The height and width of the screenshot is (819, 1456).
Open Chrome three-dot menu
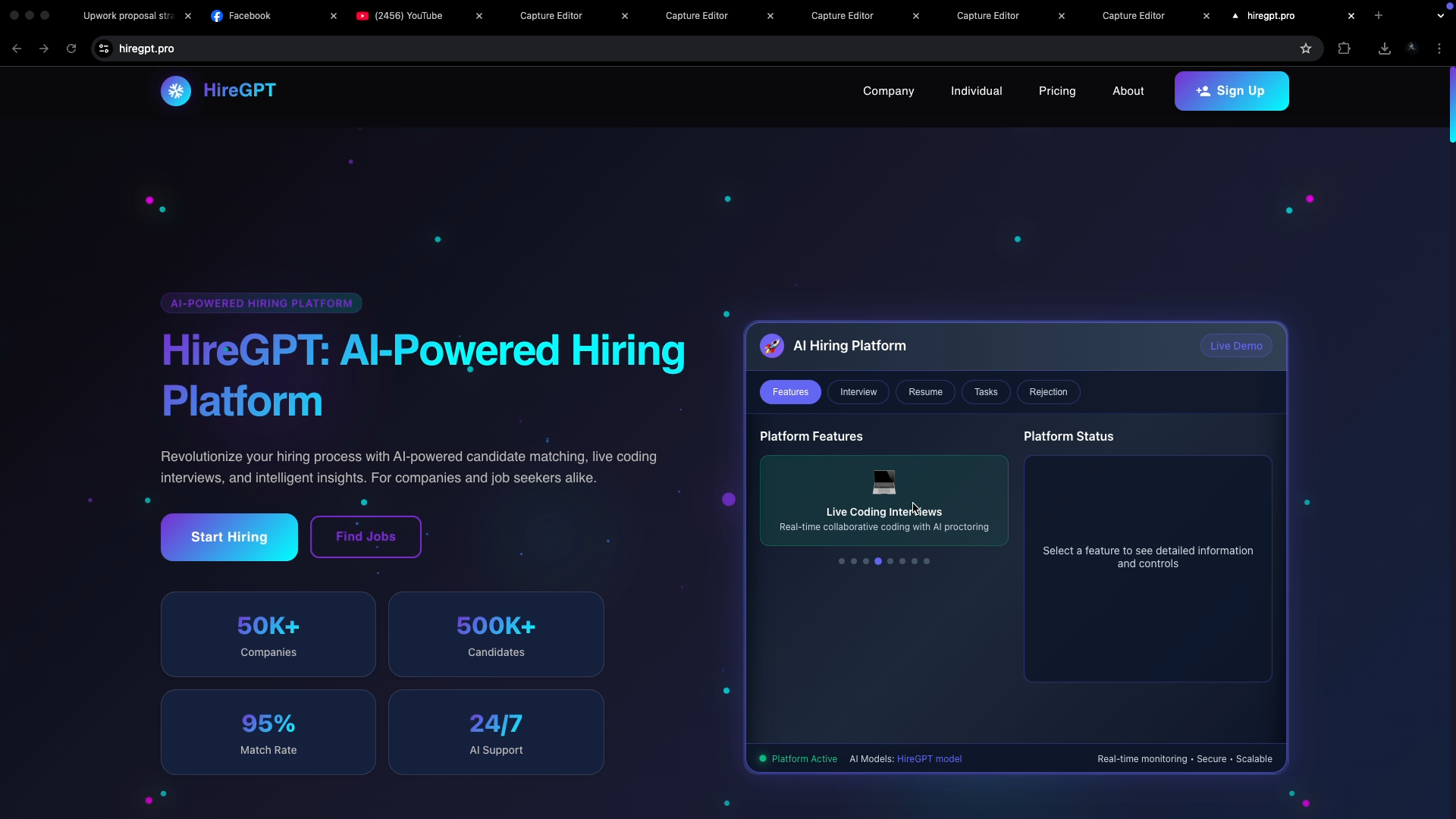[1439, 49]
